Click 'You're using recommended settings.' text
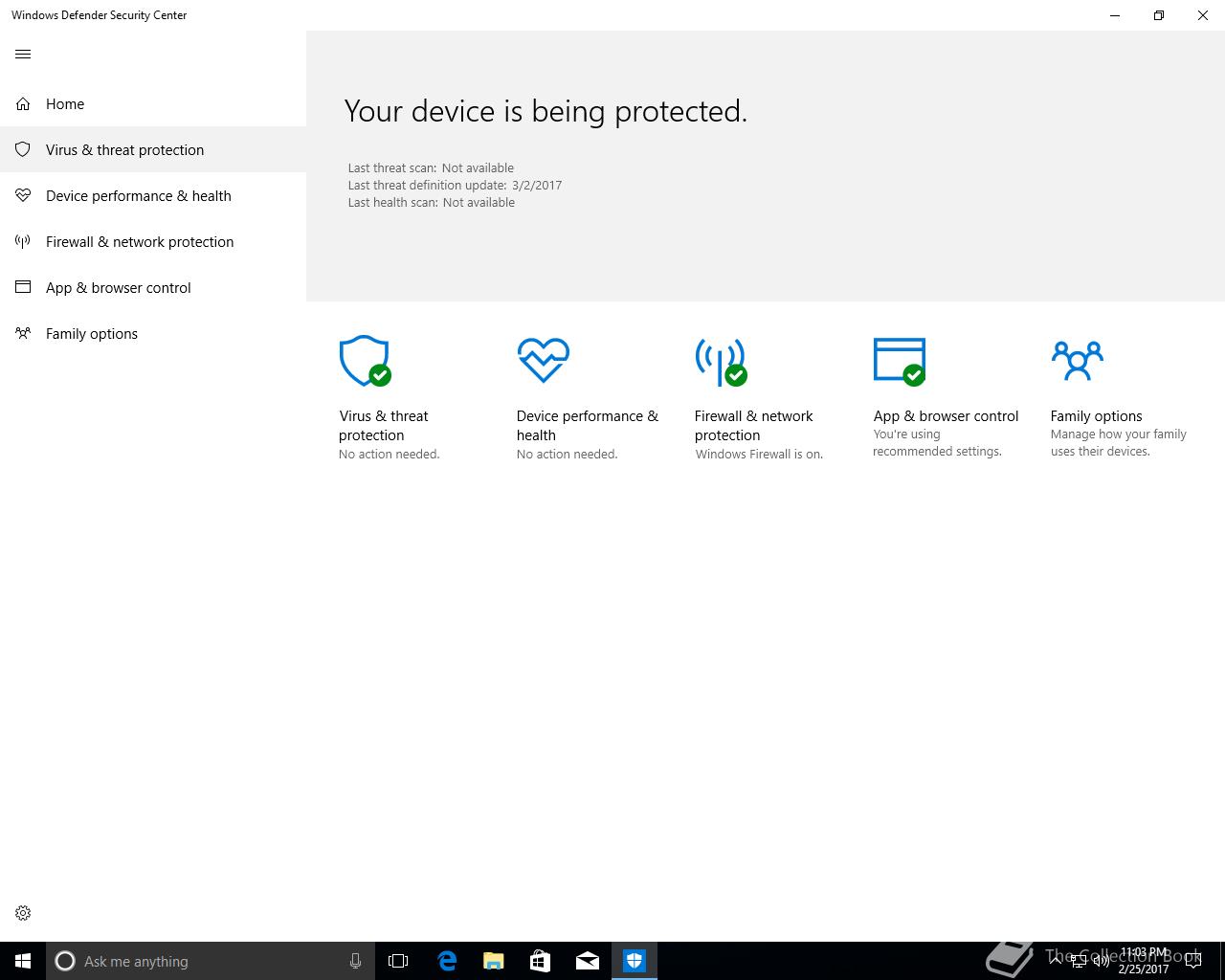Viewport: 1225px width, 980px height. pos(937,443)
